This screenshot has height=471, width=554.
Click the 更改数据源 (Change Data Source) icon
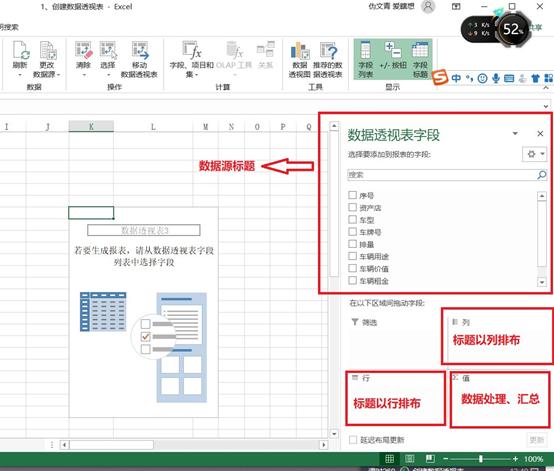[x=48, y=50]
